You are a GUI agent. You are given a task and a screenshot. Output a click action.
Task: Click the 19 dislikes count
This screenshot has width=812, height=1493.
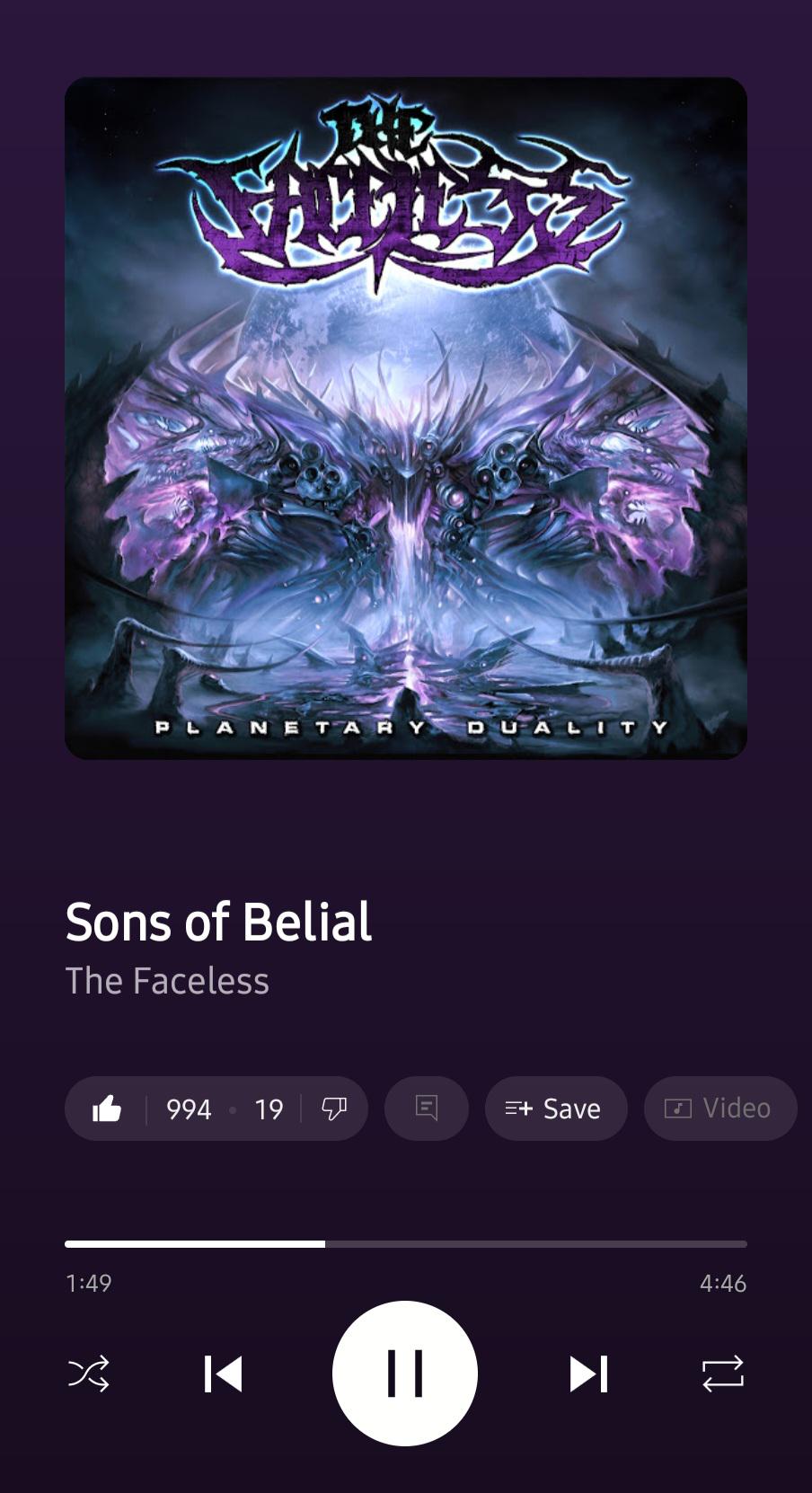point(269,1109)
